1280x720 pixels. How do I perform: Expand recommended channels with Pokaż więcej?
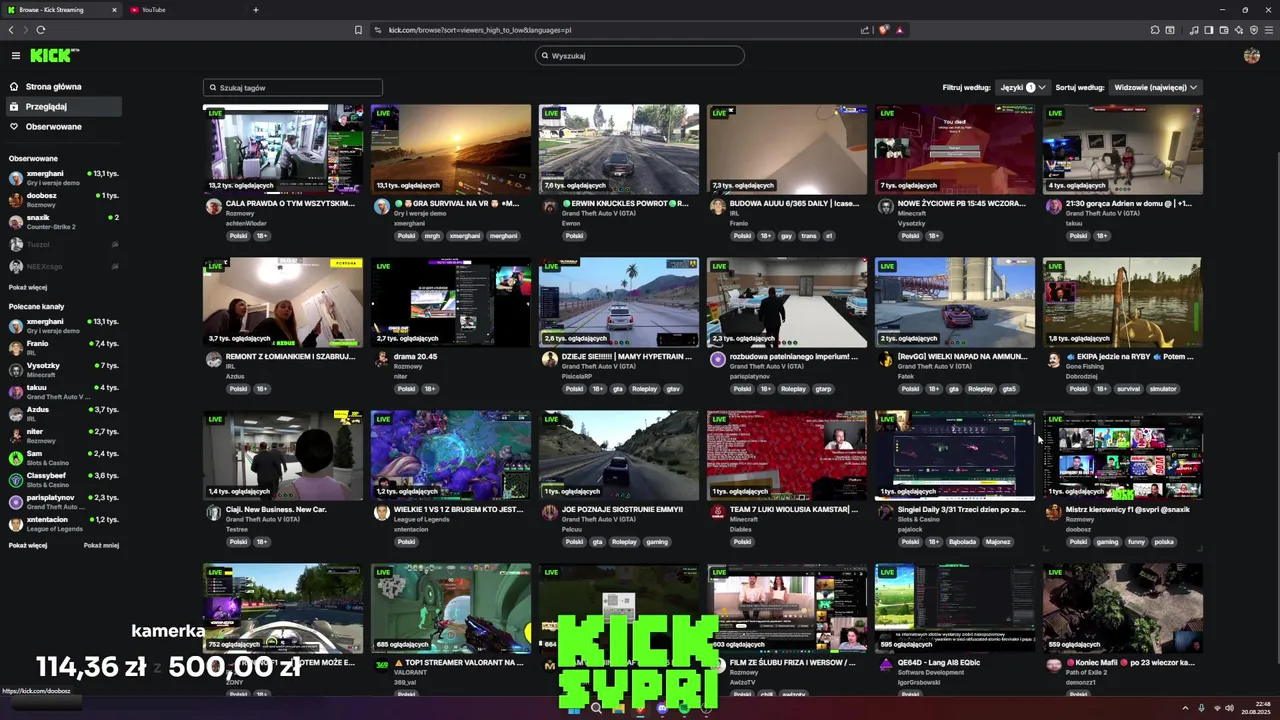click(x=28, y=545)
